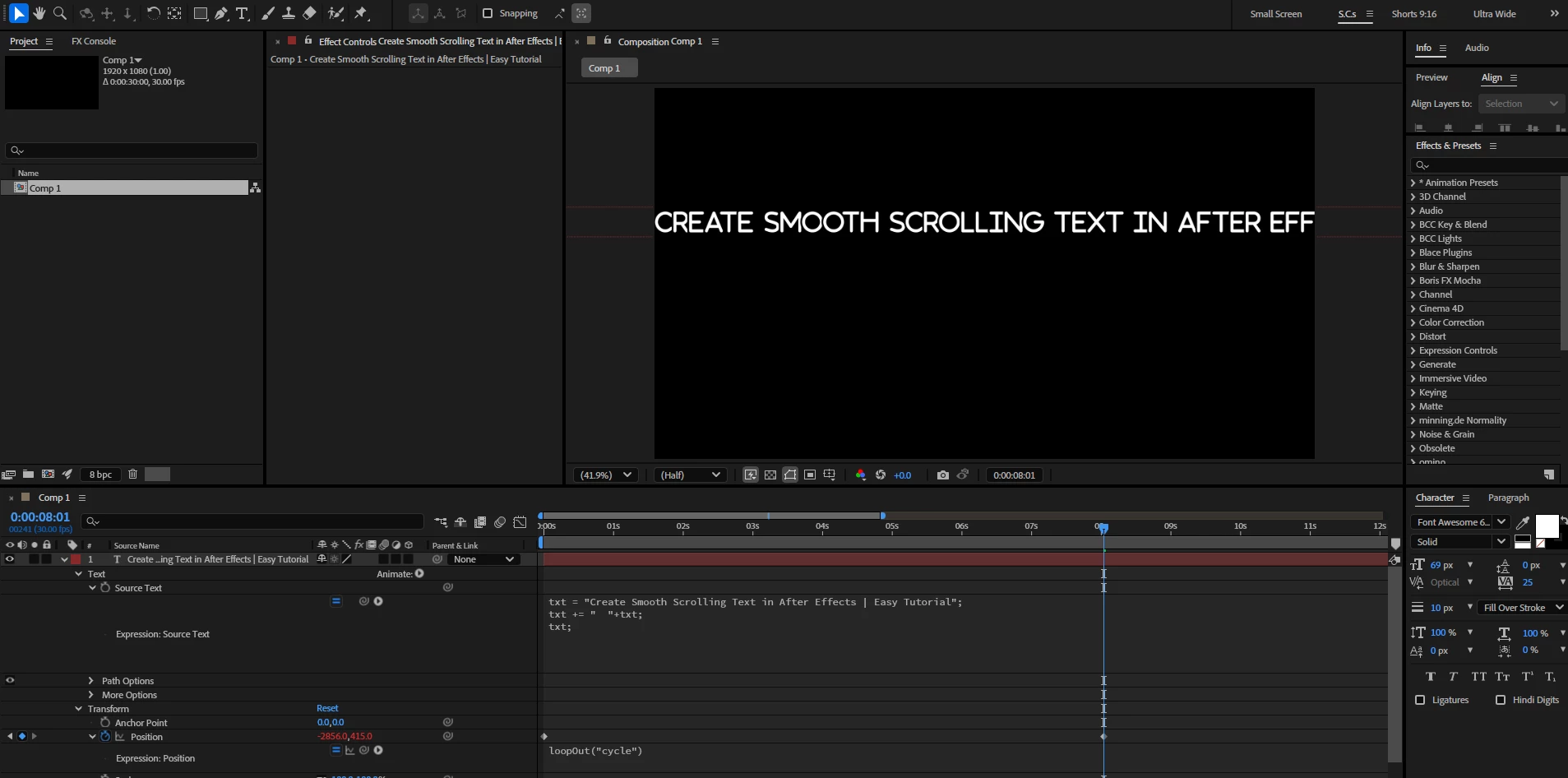
Task: Open the Fill Over Stroke dropdown
Action: tap(1522, 608)
